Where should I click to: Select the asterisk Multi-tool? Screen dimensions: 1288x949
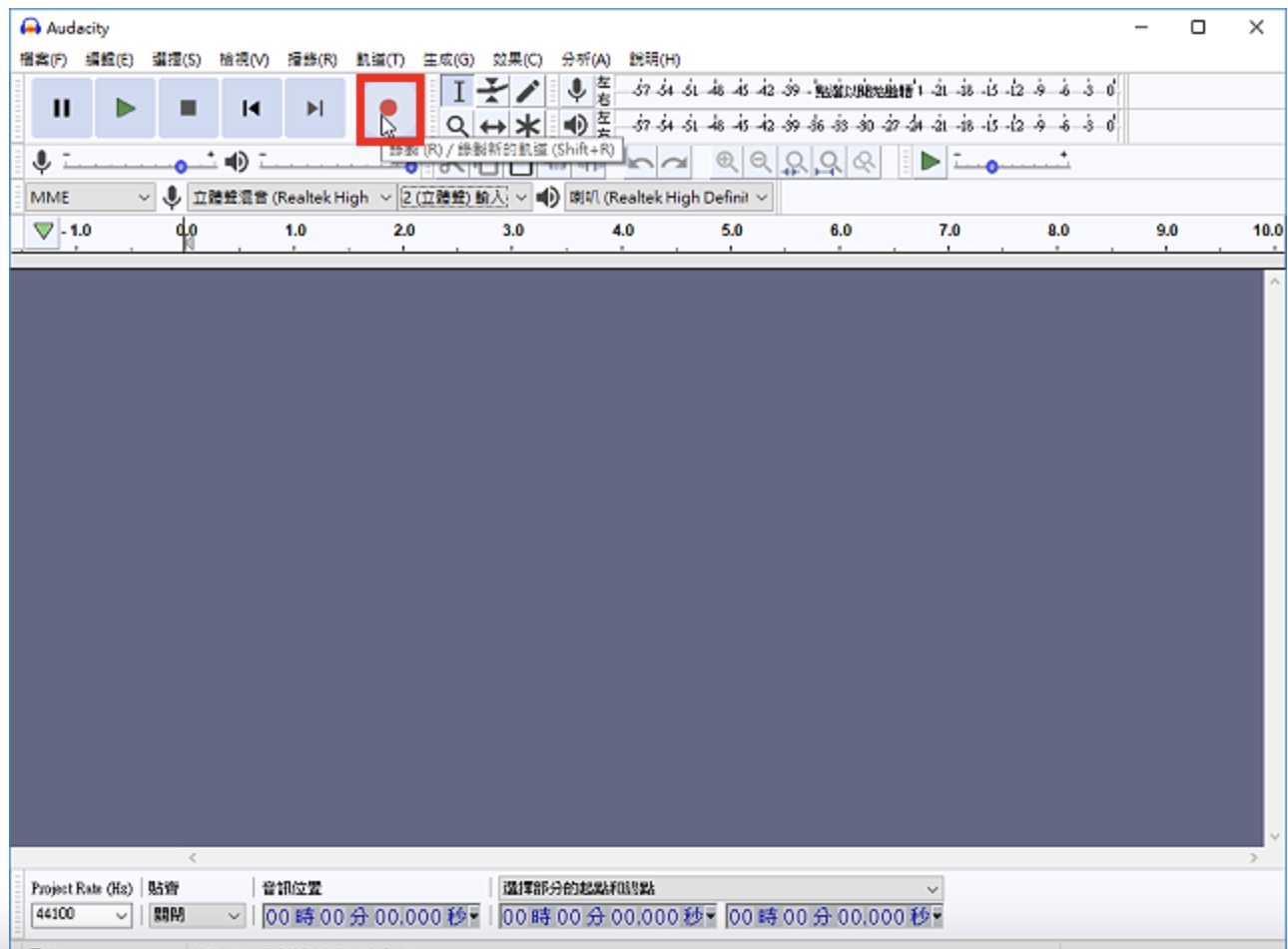click(x=527, y=126)
